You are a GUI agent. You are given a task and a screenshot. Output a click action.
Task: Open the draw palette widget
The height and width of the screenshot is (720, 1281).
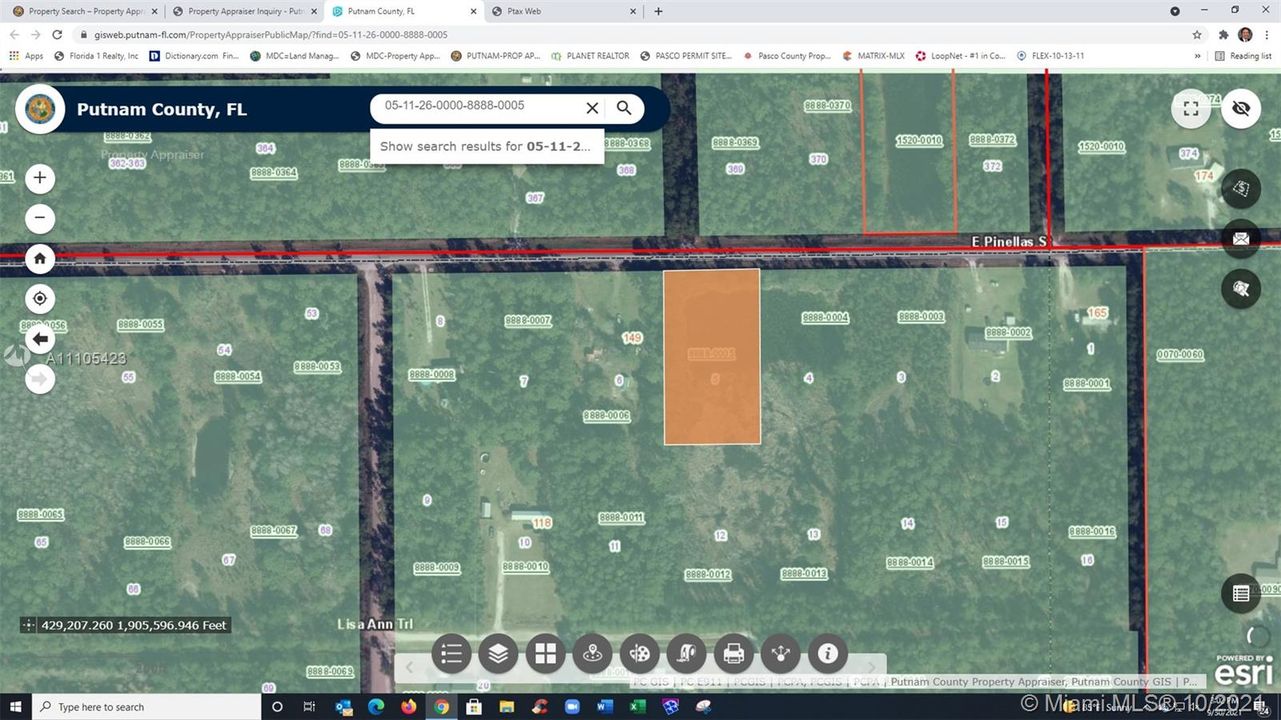(639, 654)
